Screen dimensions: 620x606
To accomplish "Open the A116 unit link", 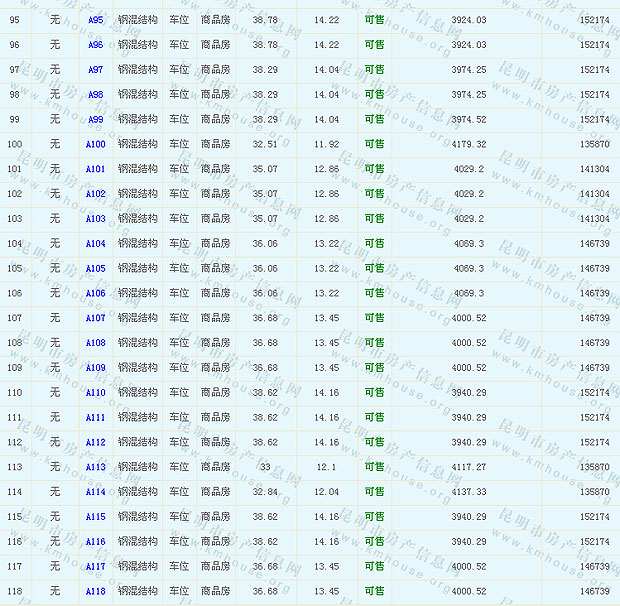I will 95,542.
